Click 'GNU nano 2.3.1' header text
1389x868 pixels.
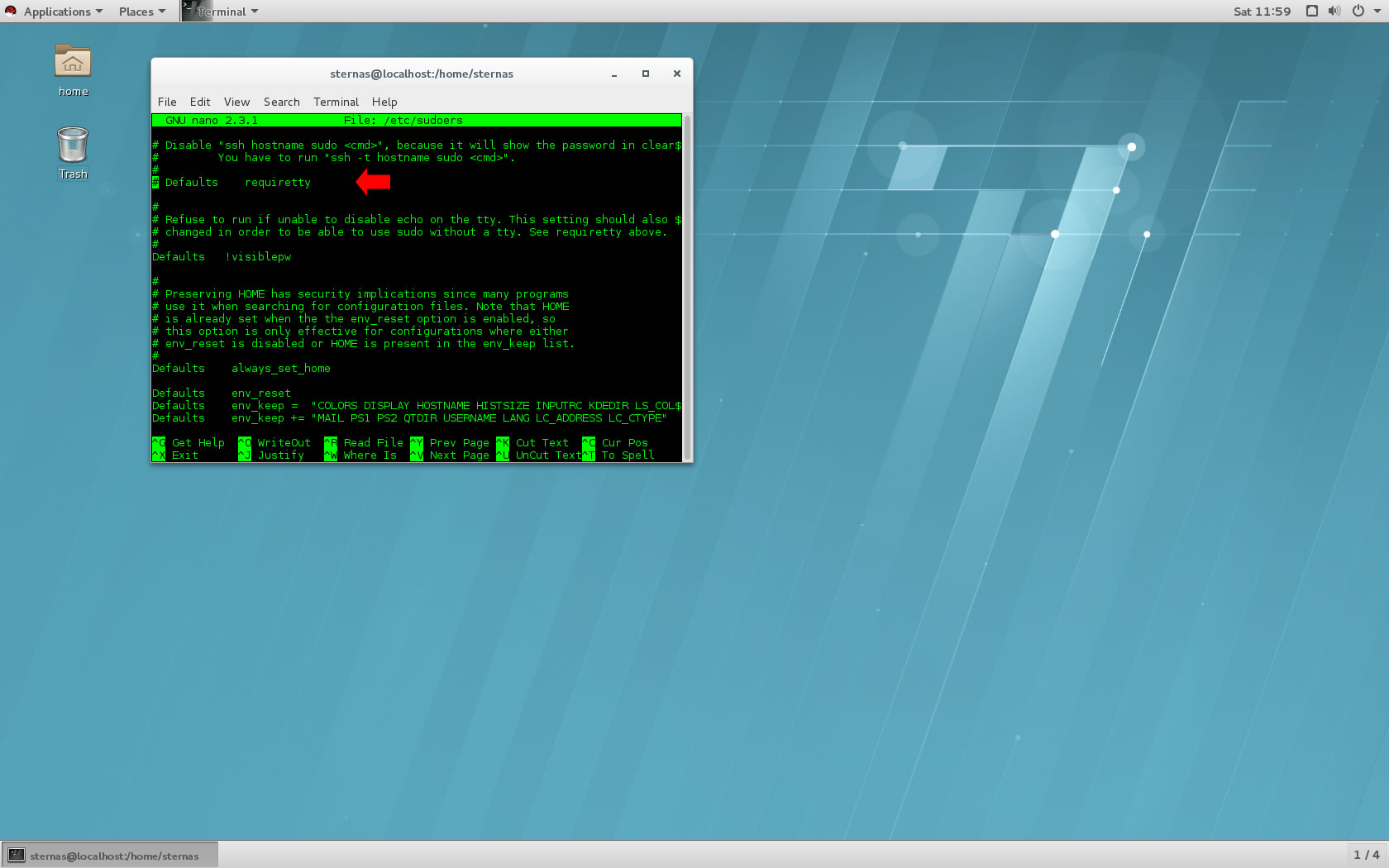click(212, 120)
